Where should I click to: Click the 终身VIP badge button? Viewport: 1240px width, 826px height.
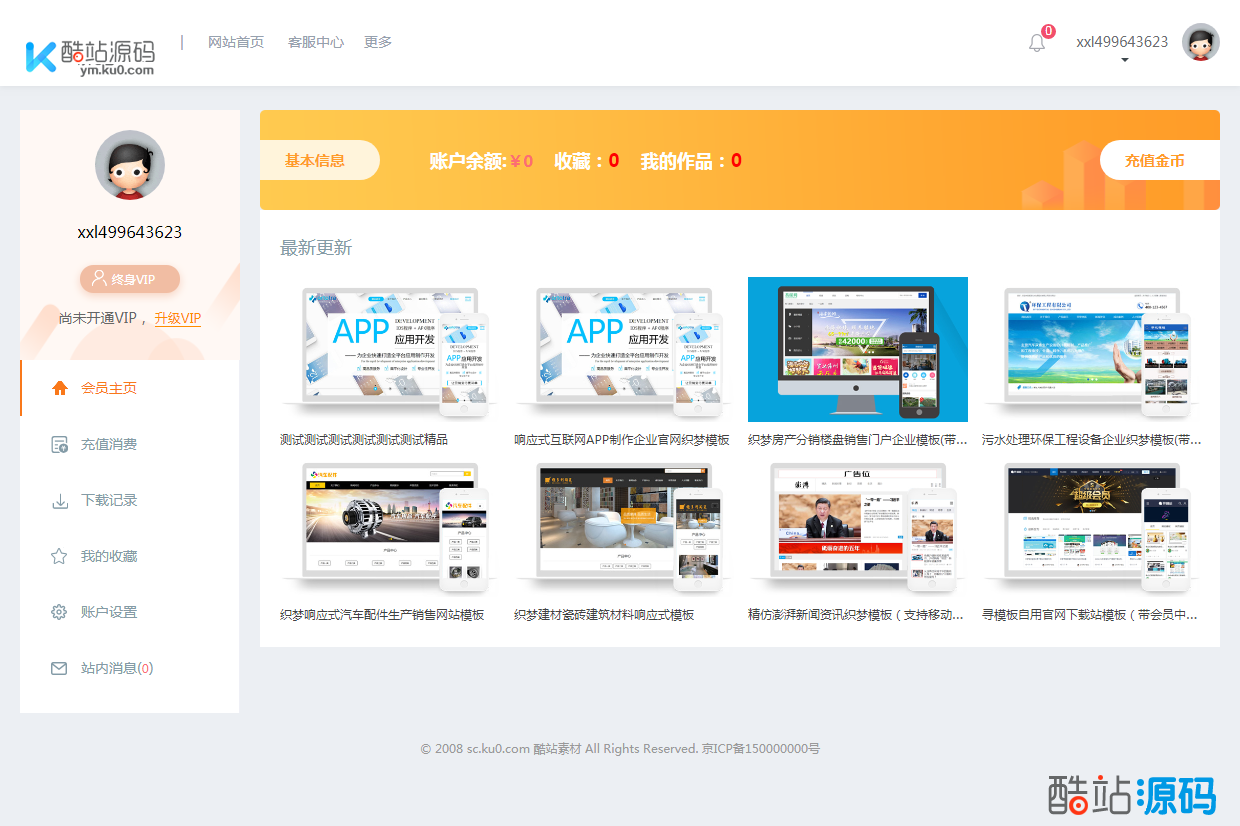point(130,279)
